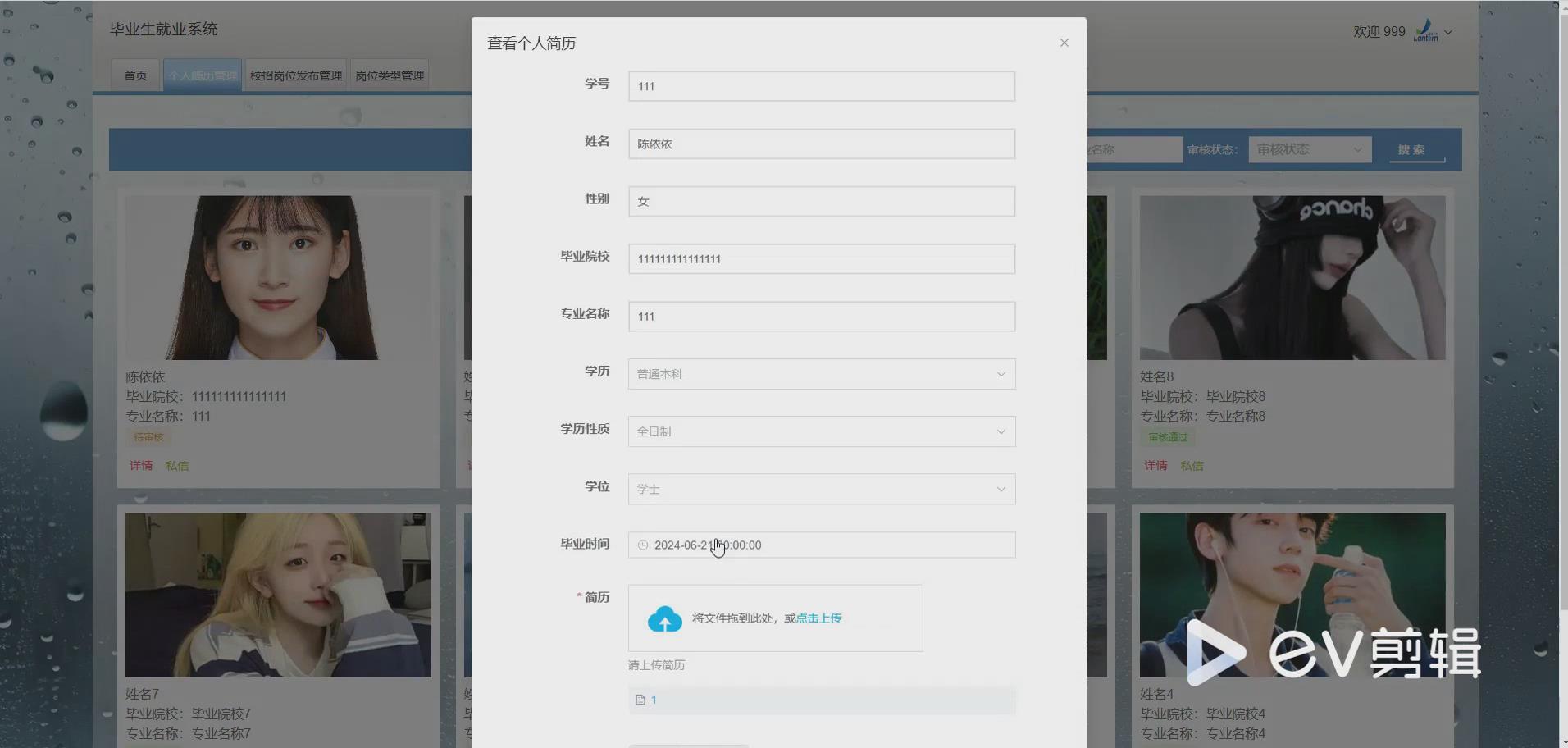Expand the user menu chevron next to avatar
This screenshot has width=1568, height=748.
click(x=1448, y=31)
